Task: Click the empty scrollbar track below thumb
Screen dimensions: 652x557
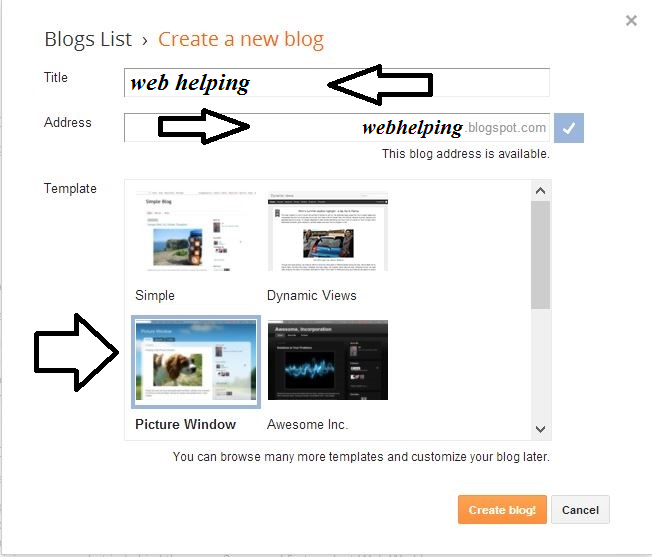Action: point(541,364)
